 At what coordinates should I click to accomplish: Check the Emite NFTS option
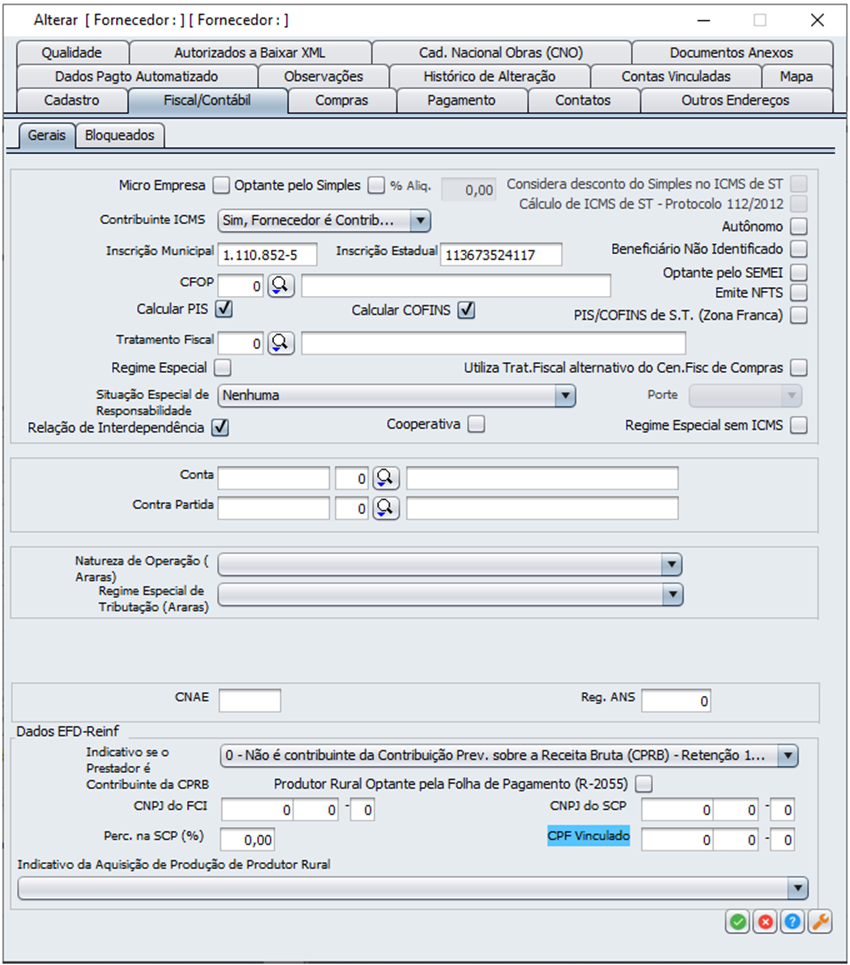[x=799, y=292]
